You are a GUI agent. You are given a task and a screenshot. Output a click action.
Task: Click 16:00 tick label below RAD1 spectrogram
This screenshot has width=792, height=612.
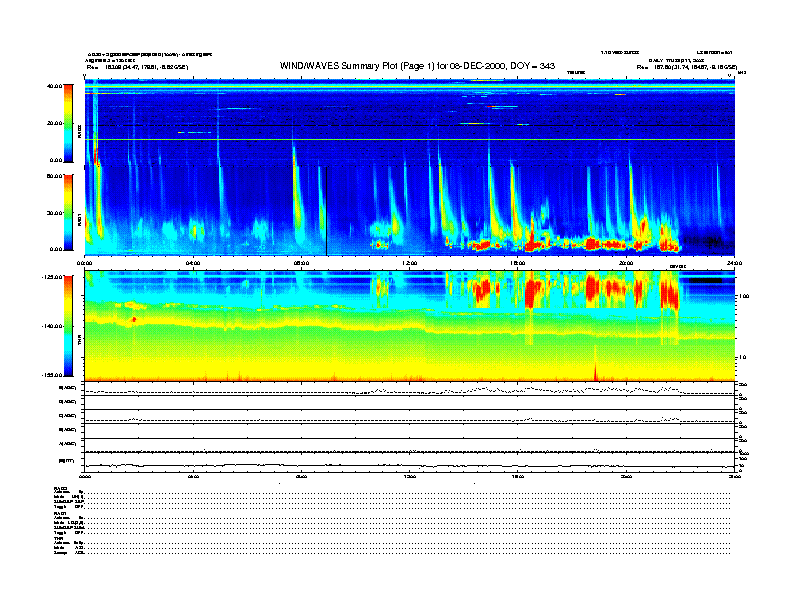pos(518,263)
